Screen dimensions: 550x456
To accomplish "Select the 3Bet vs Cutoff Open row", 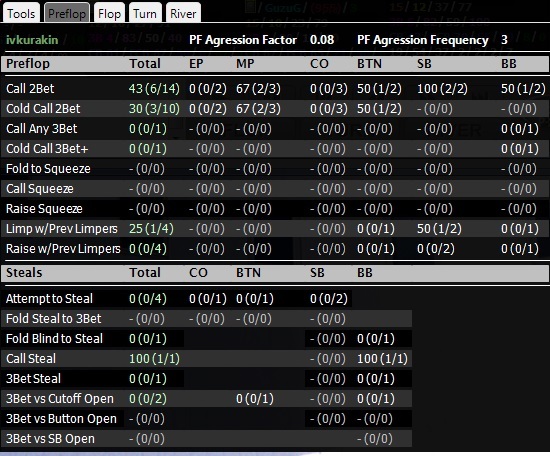I will 206,398.
